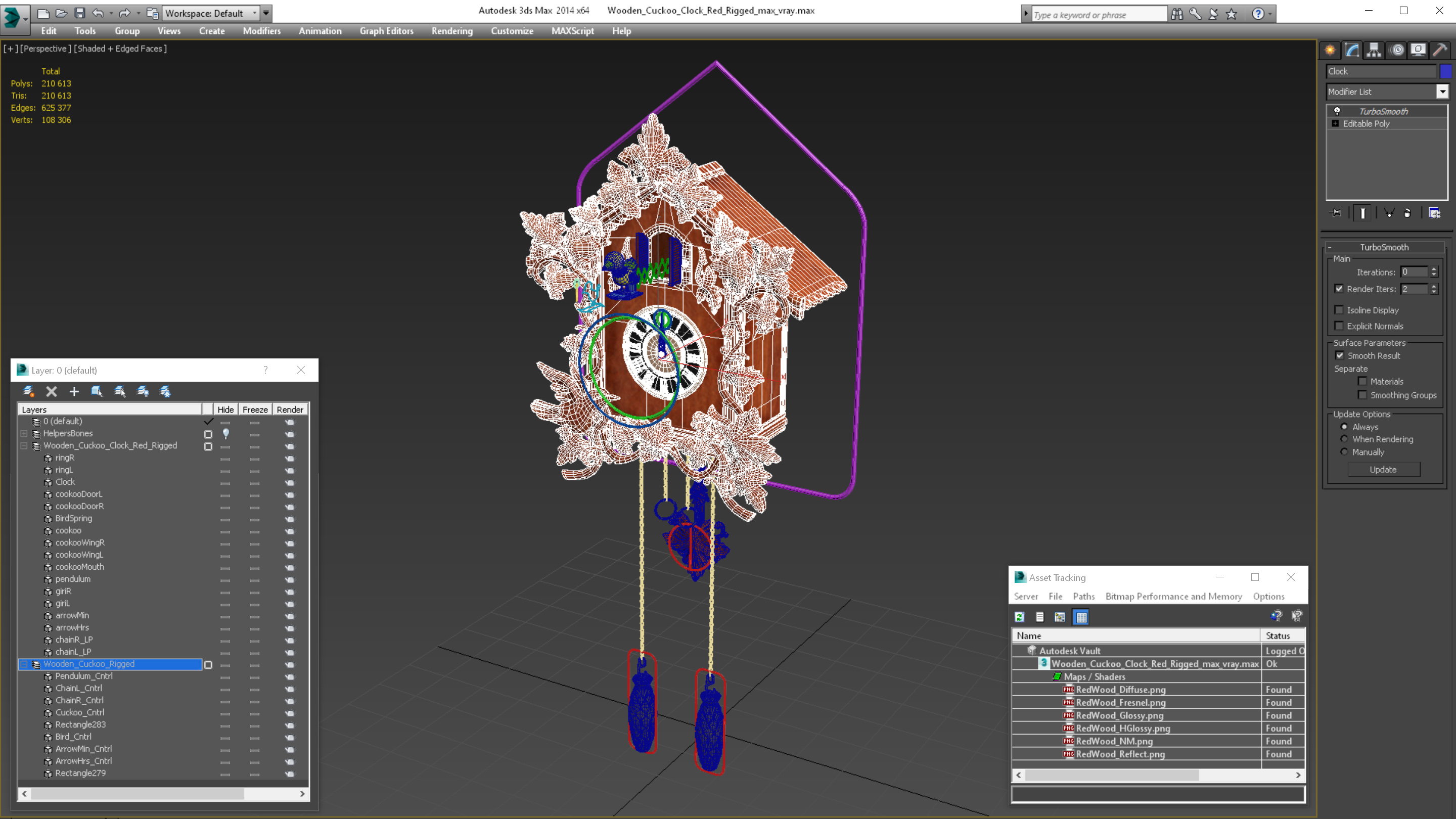The height and width of the screenshot is (819, 1456).
Task: Click the binoculars search icon
Action: coord(1177,14)
